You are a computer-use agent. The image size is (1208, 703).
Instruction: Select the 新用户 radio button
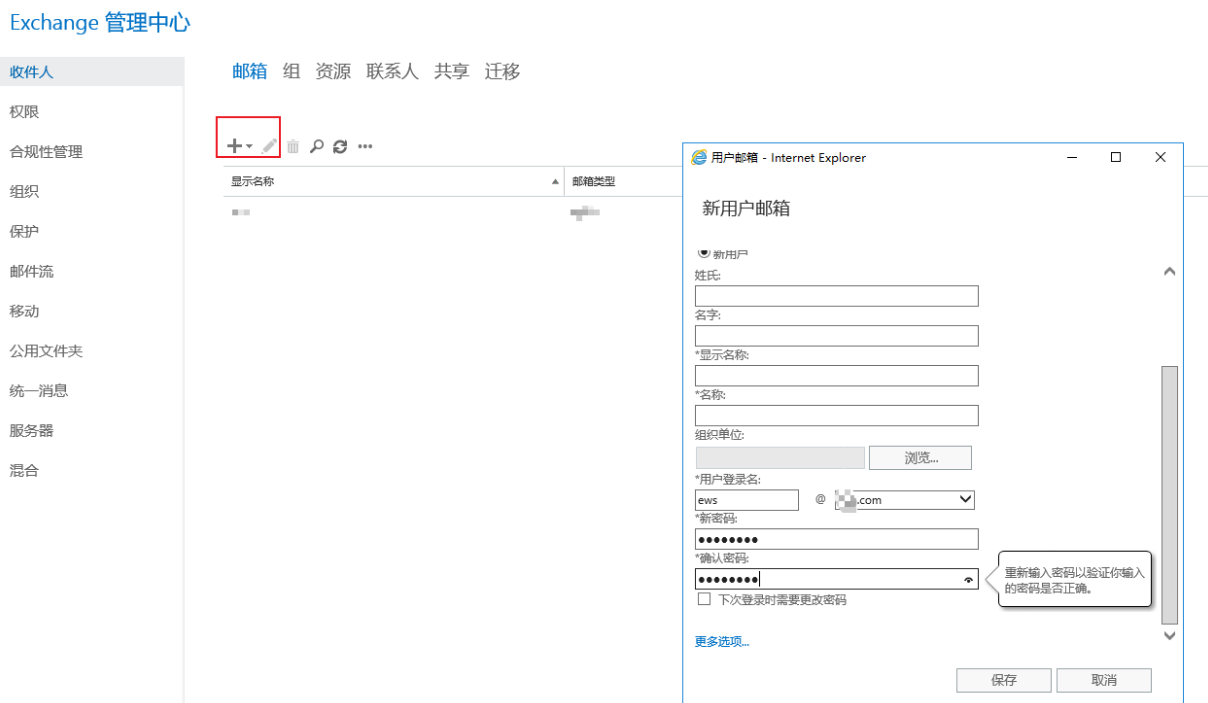pos(703,253)
